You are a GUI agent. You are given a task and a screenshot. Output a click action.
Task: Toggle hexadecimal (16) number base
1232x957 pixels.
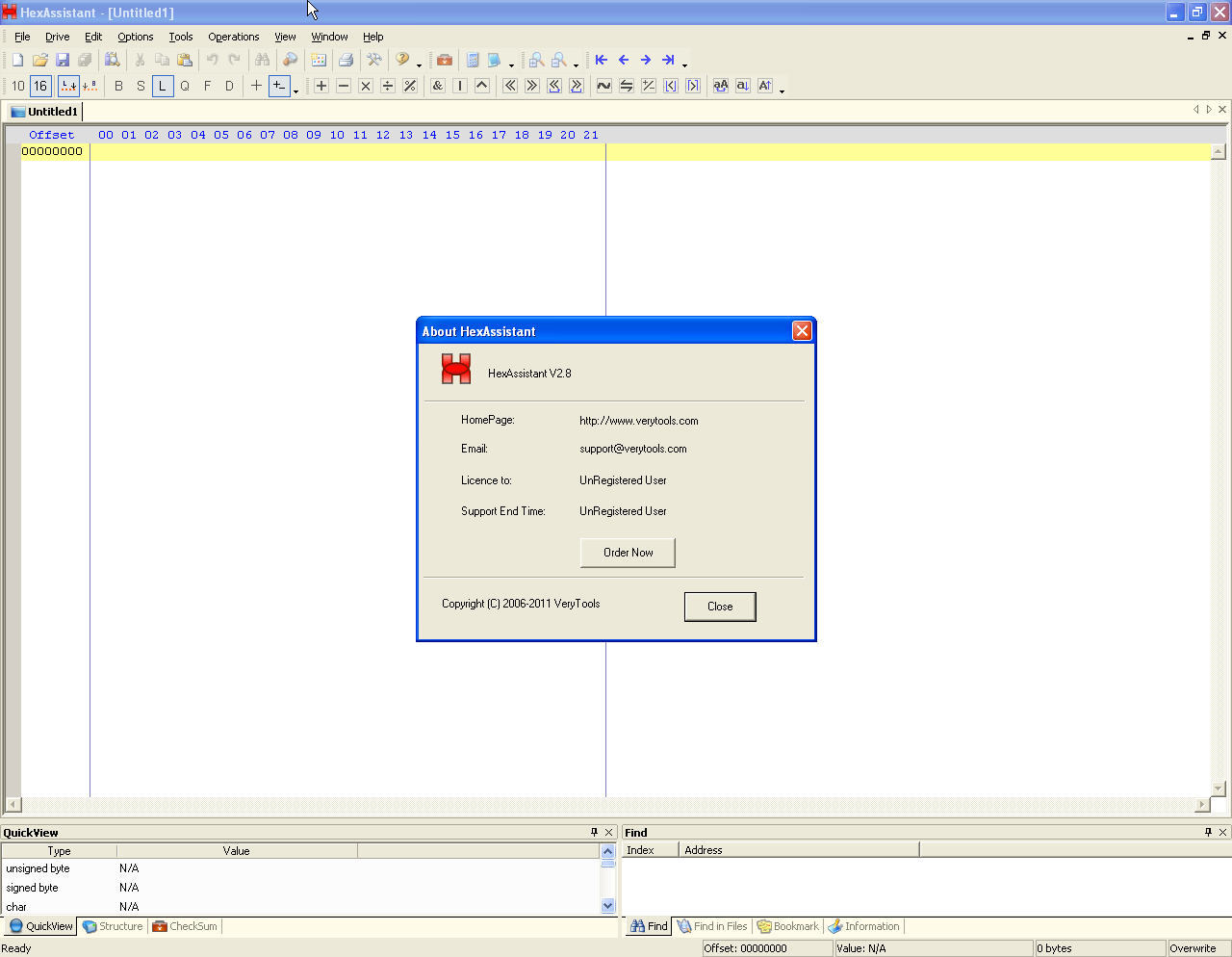point(40,86)
